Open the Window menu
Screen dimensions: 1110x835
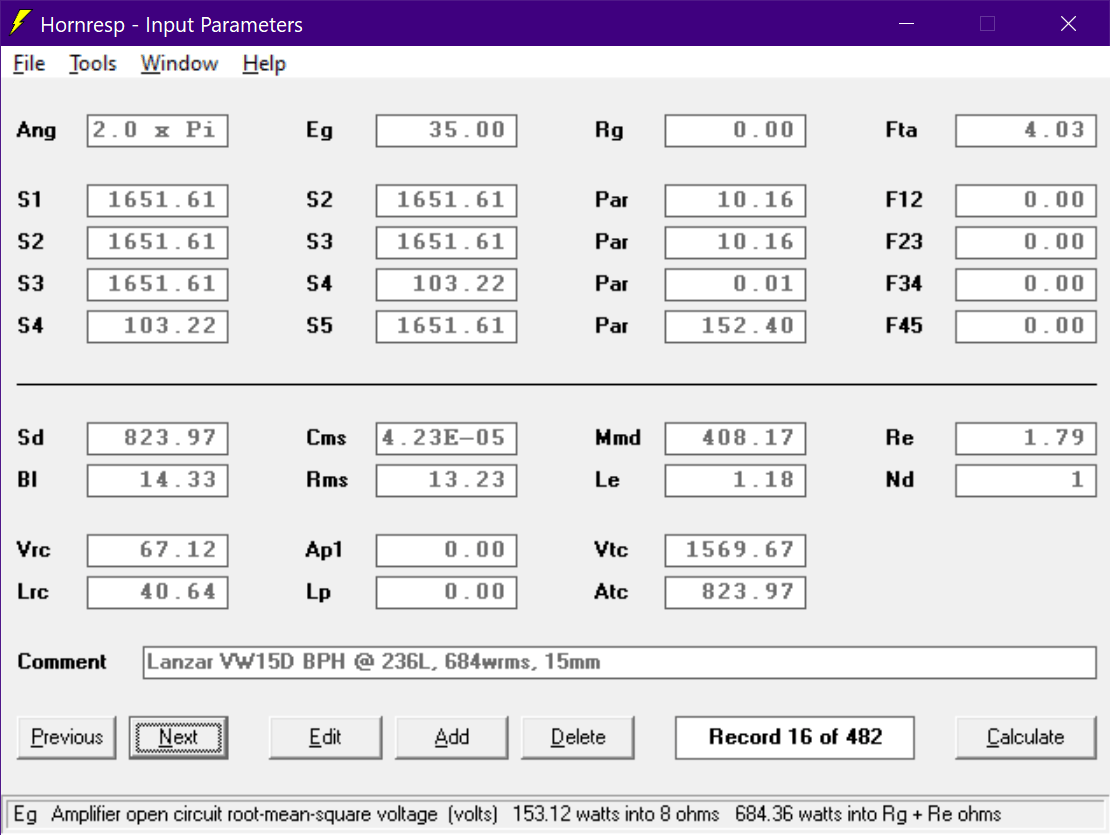(x=179, y=64)
